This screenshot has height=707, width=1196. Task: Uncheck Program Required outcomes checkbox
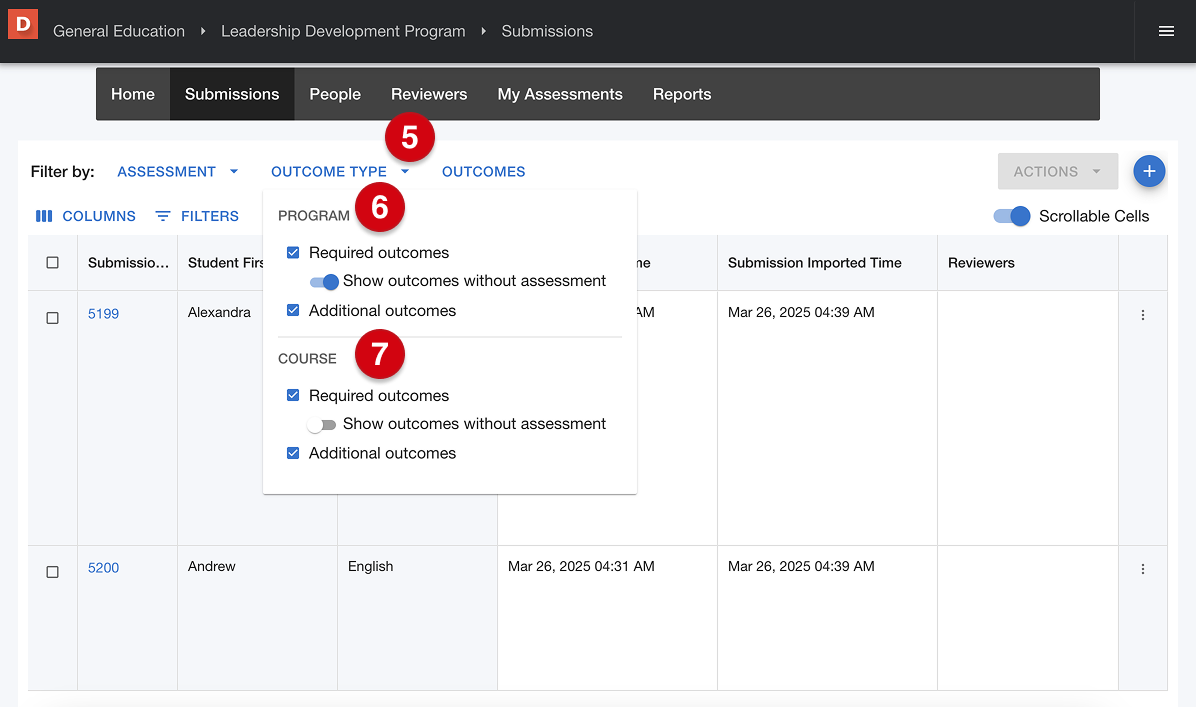(x=293, y=253)
